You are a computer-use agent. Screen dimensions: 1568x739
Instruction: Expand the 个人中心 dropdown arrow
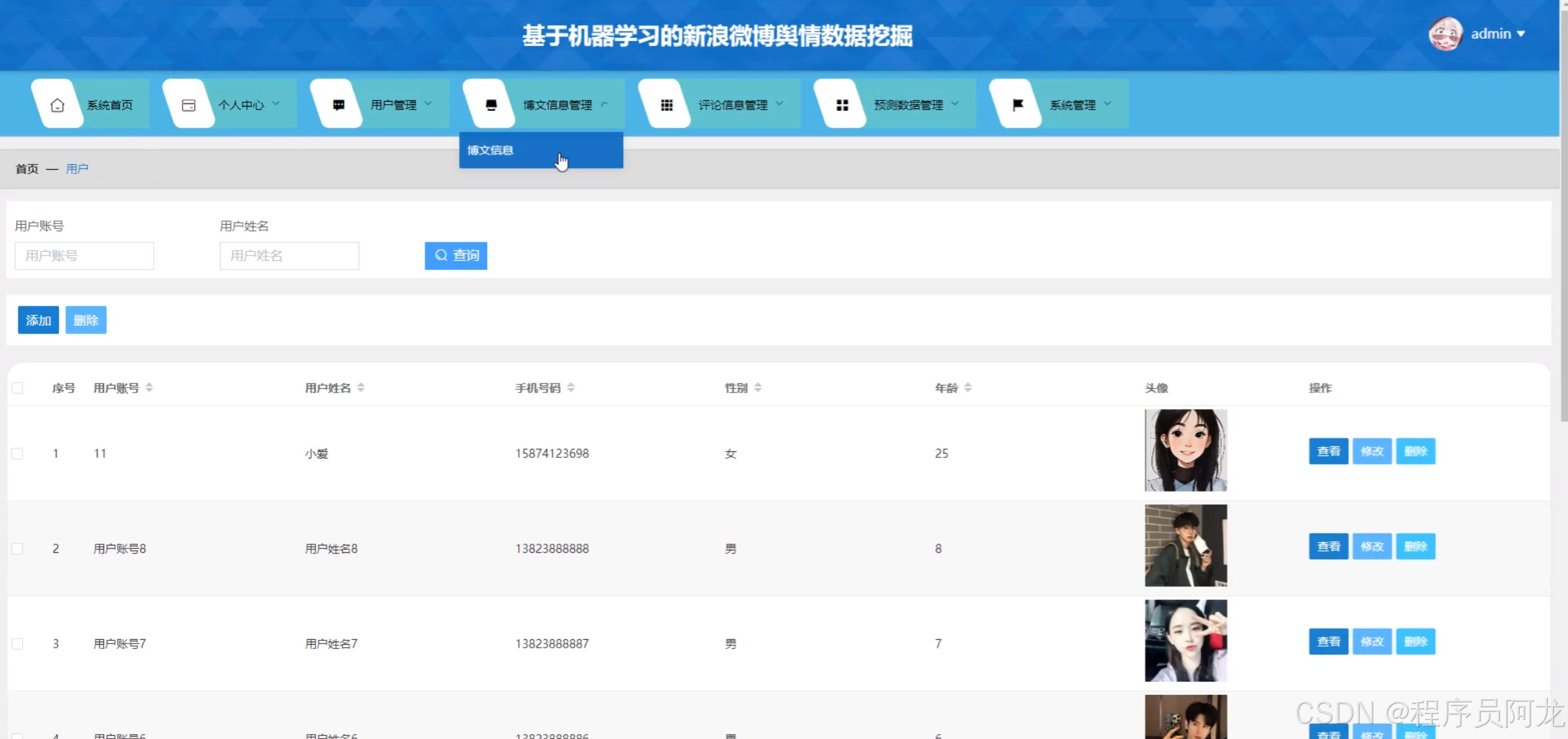(x=276, y=104)
